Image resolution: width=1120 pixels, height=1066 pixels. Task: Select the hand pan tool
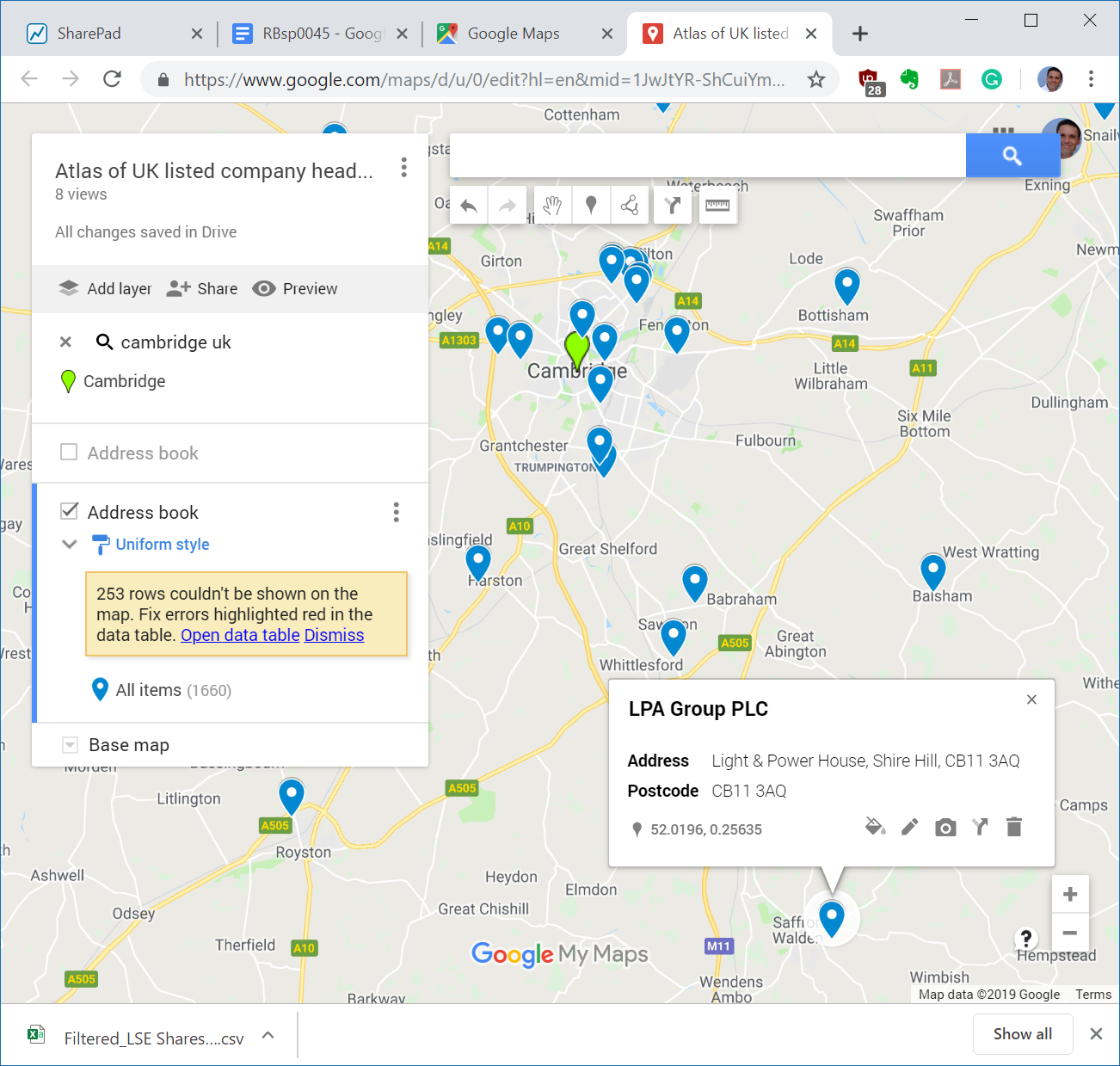552,206
